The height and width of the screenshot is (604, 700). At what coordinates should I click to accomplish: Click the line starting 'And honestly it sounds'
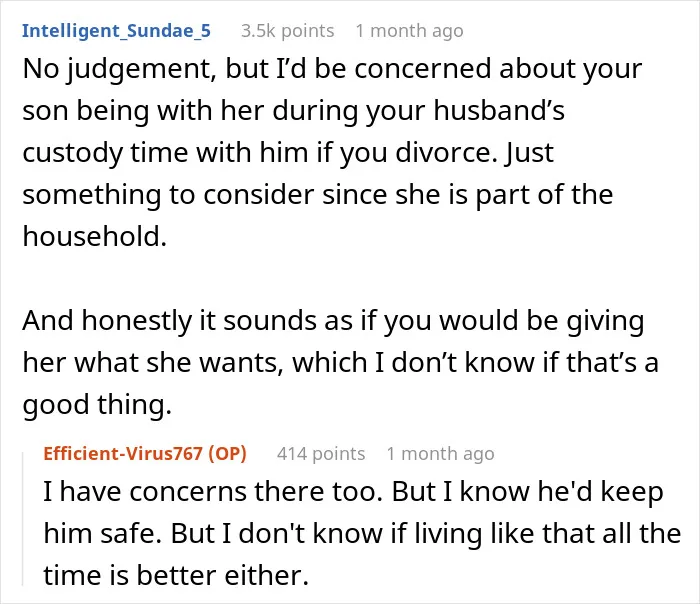333,322
